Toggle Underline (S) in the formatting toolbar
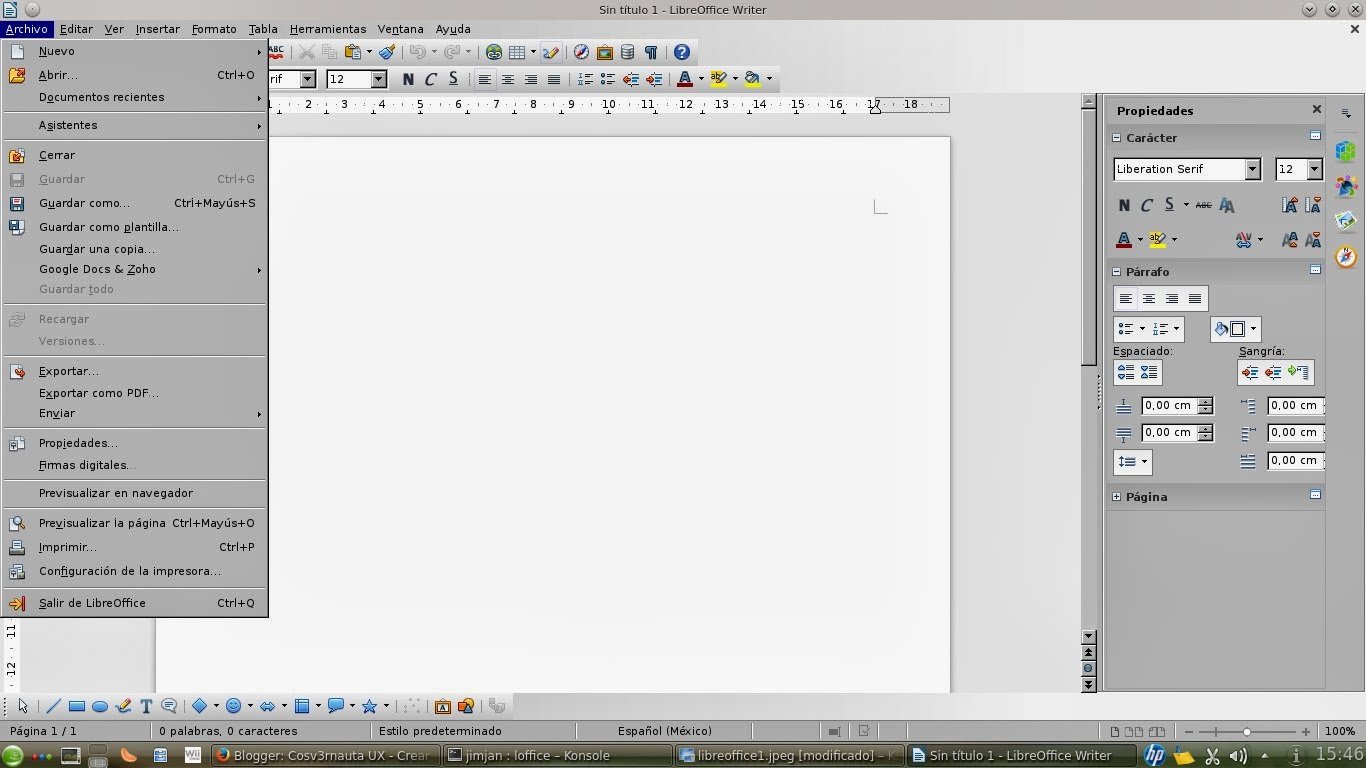1366x768 pixels. tap(453, 79)
